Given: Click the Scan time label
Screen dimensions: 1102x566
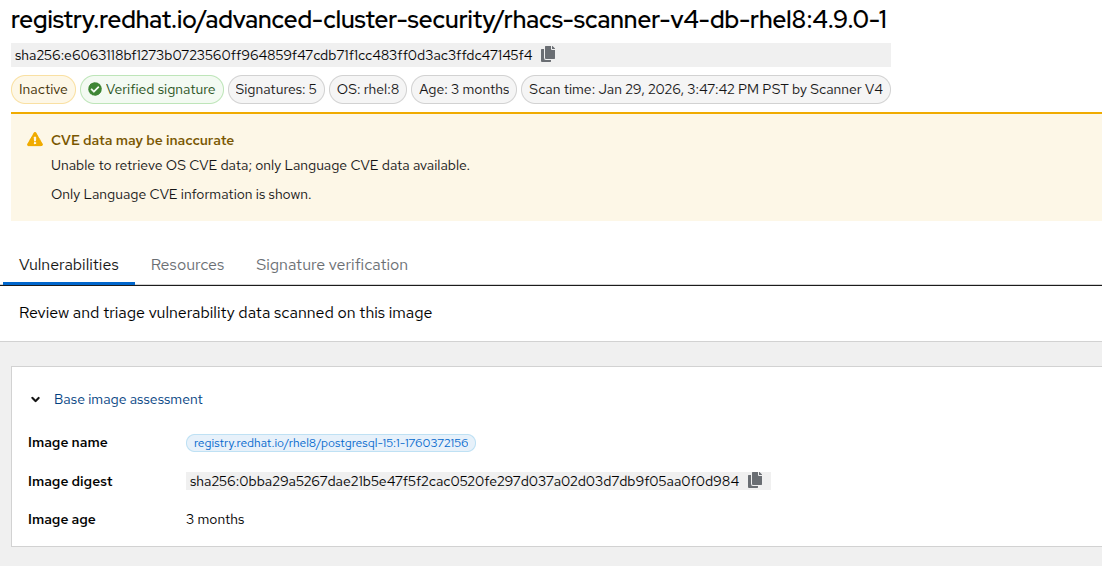Looking at the screenshot, I should (x=706, y=90).
